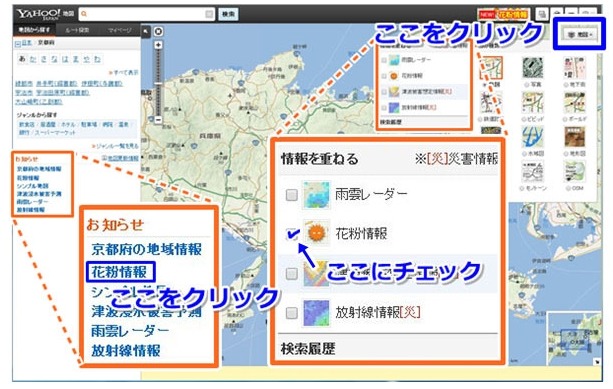Click the Yahoo! Japan 地図 logo
This screenshot has width=613, height=389.
pyautogui.click(x=45, y=14)
